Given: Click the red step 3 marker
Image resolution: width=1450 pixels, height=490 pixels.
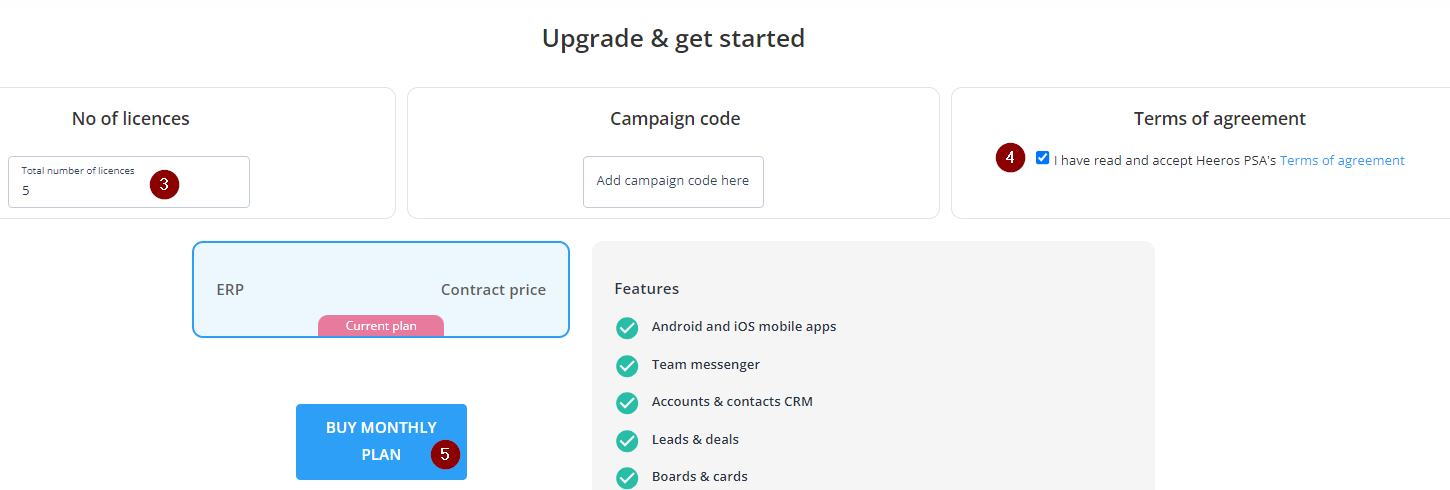Looking at the screenshot, I should tap(164, 184).
